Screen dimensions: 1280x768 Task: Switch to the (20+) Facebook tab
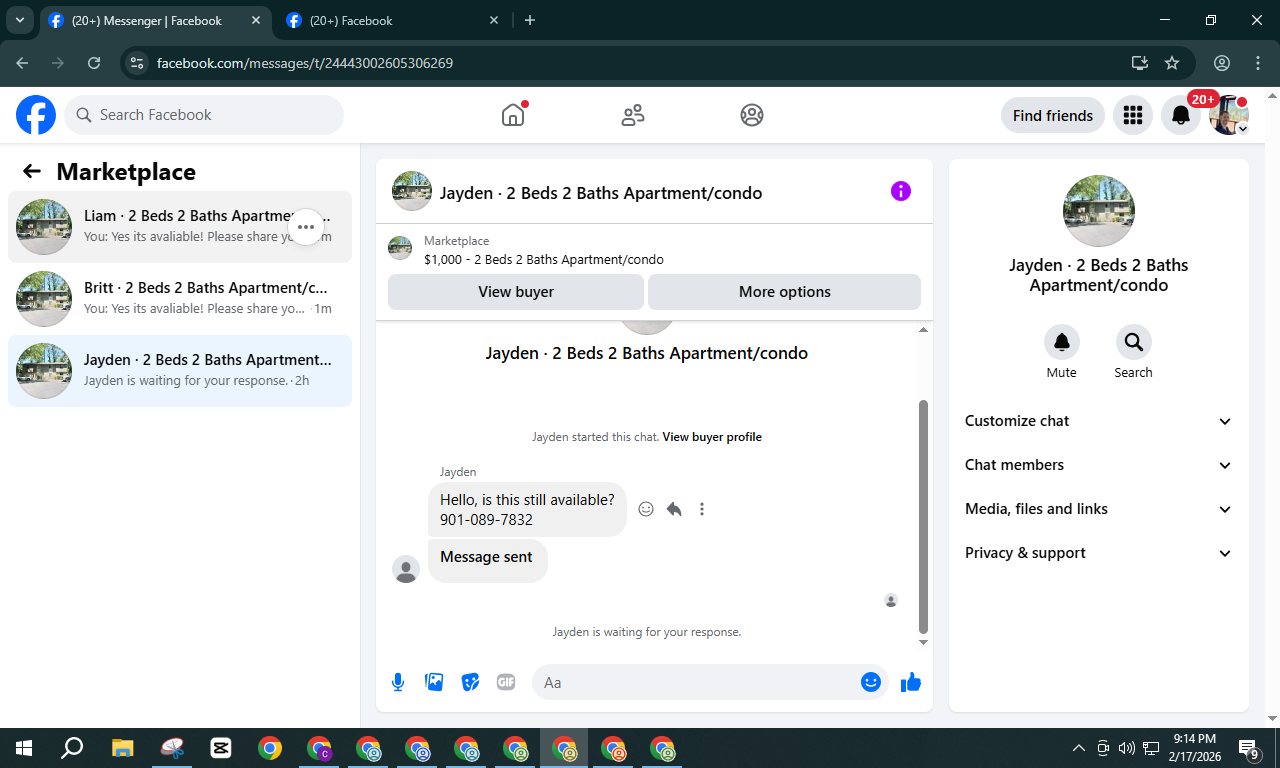click(392, 20)
